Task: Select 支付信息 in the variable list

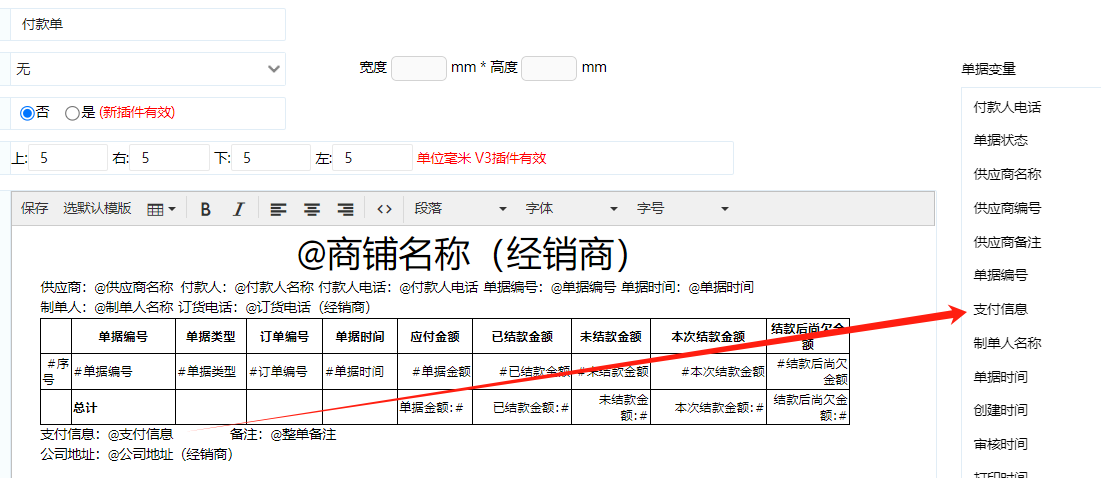Action: 1001,309
